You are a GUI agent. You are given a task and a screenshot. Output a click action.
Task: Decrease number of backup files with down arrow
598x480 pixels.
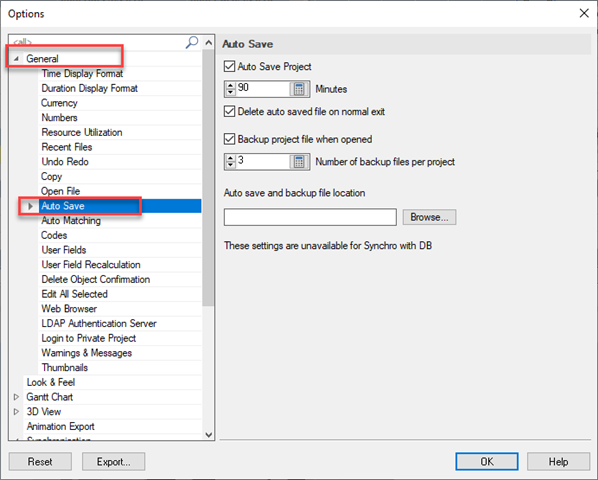(230, 165)
